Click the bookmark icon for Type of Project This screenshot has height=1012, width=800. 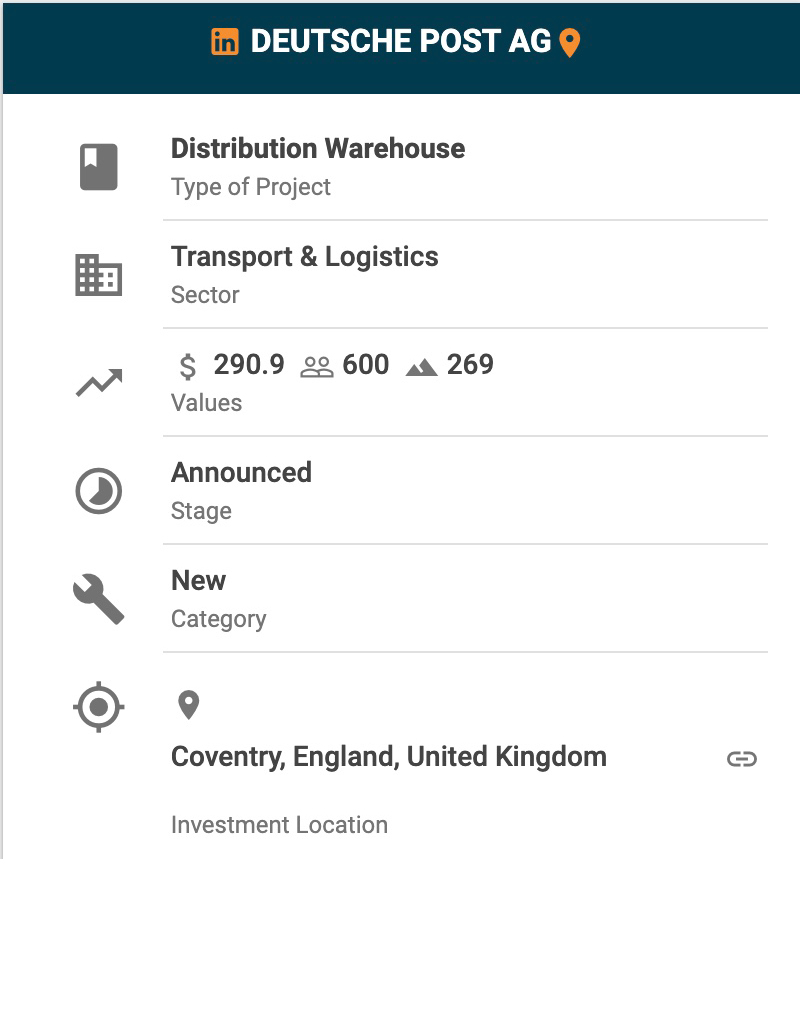pos(99,167)
